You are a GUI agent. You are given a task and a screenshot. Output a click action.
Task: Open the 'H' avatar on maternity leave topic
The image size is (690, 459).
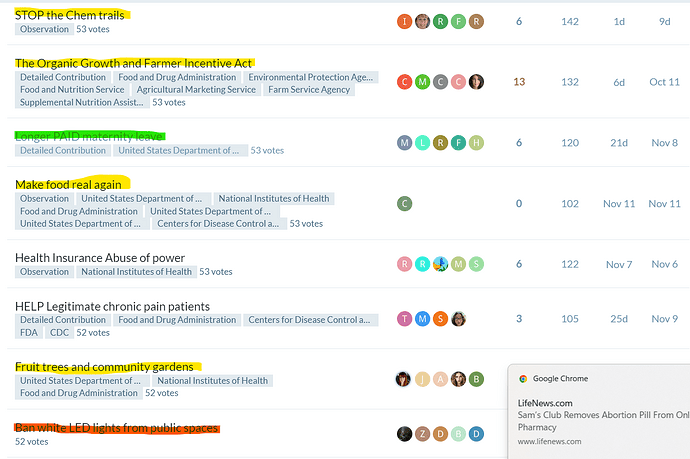coord(477,143)
